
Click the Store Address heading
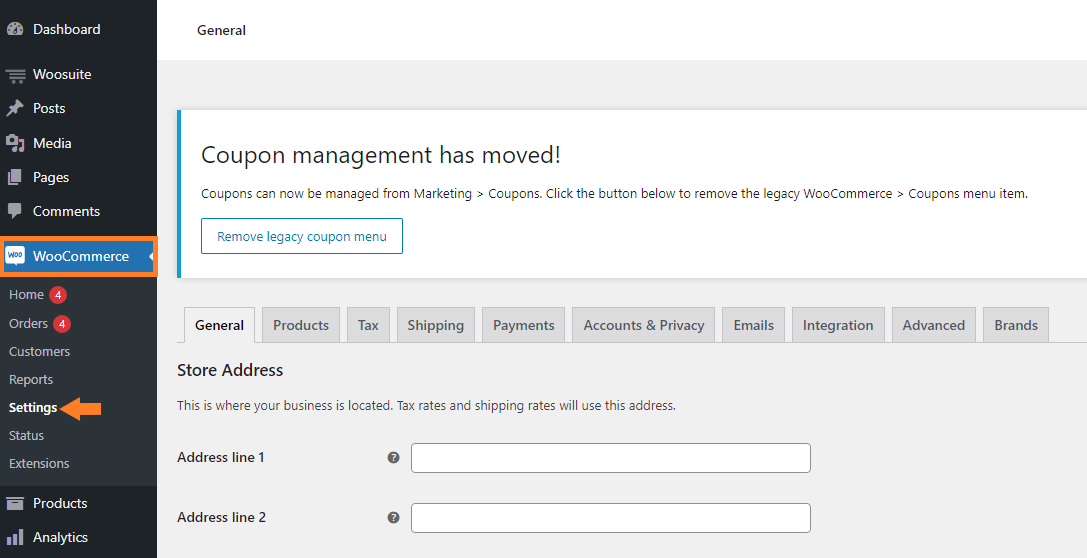click(230, 370)
